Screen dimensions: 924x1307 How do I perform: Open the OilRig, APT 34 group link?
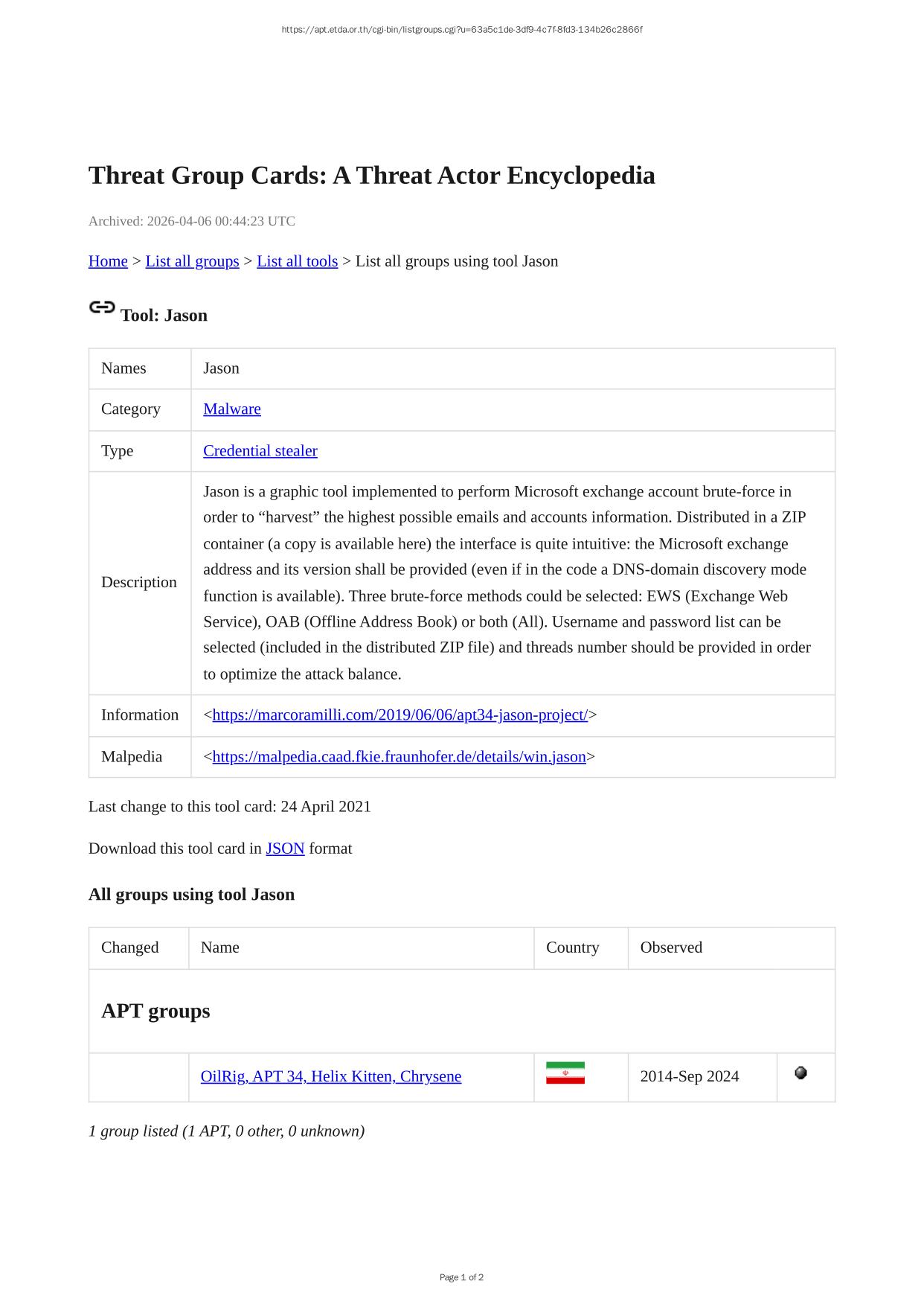coord(331,1076)
